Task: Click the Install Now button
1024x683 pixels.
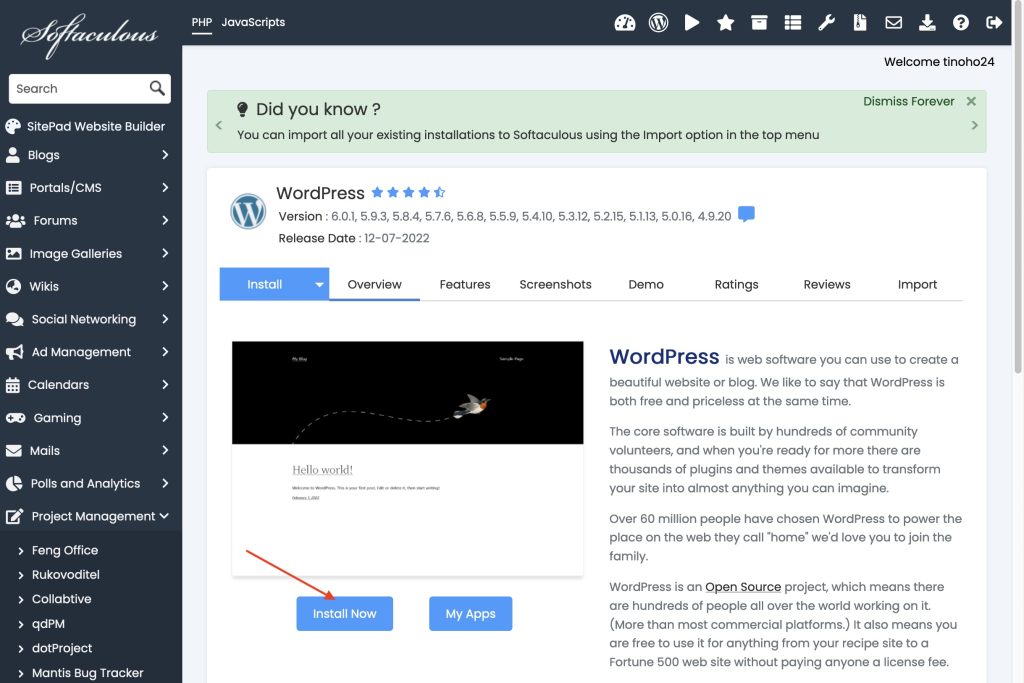Action: (x=344, y=613)
